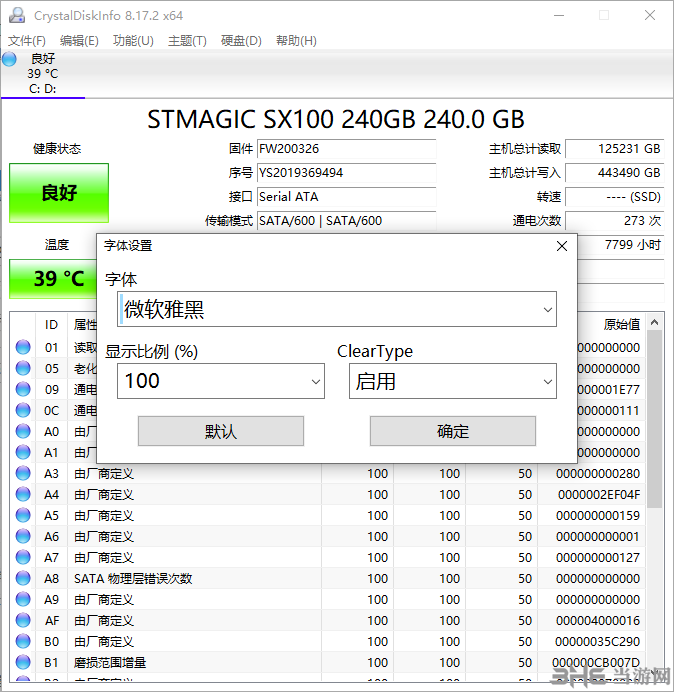Click status orb for attribute A0

point(23,431)
